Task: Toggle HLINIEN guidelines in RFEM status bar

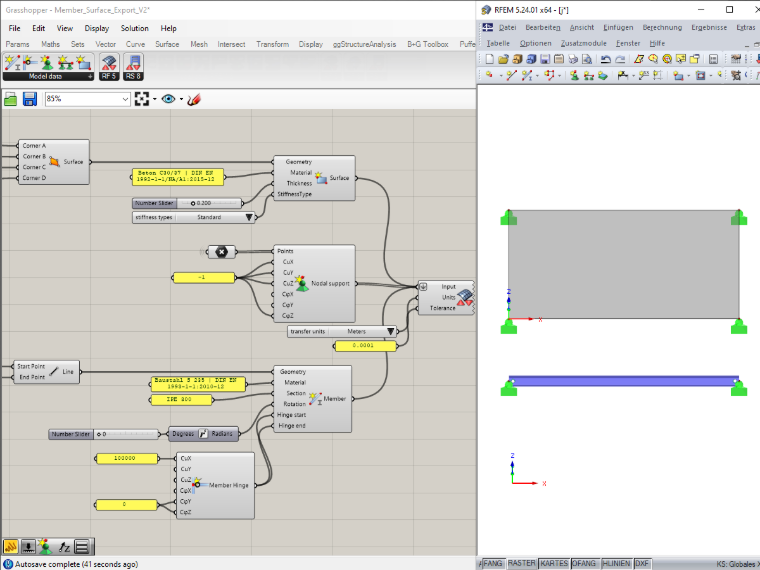Action: click(x=616, y=563)
